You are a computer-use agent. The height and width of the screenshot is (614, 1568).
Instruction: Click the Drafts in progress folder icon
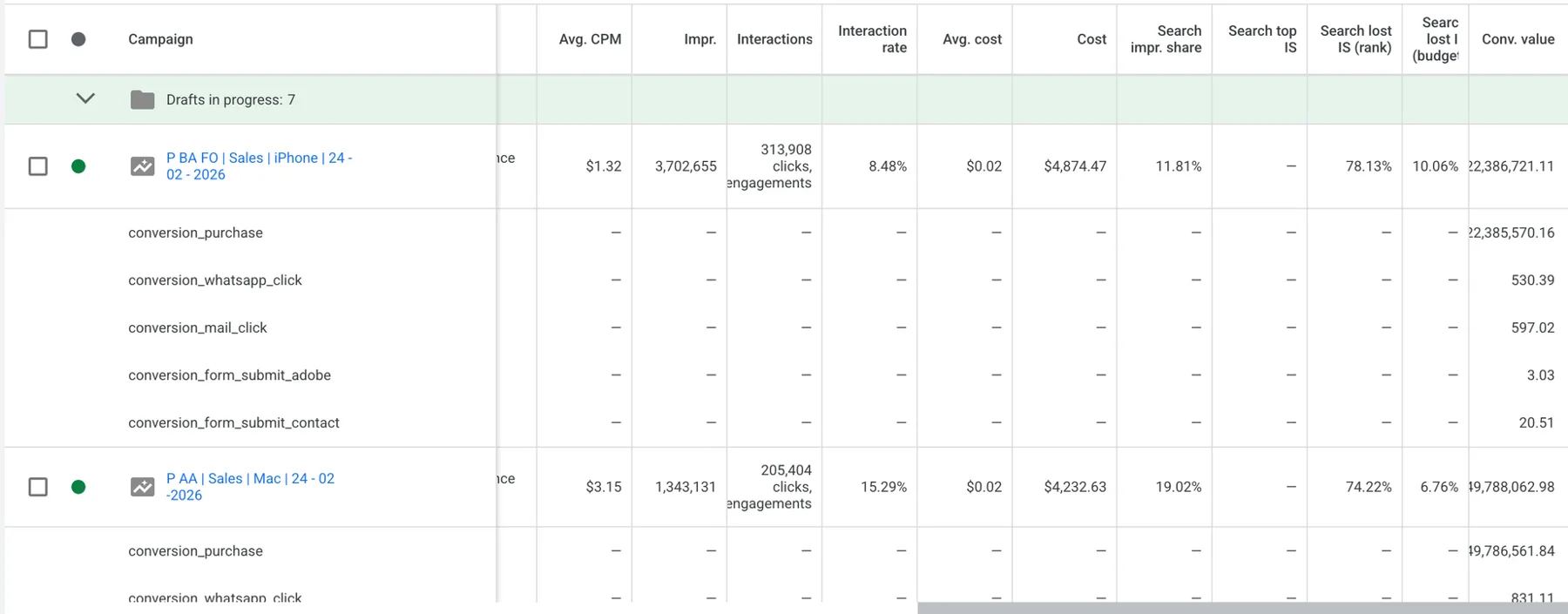click(x=142, y=99)
